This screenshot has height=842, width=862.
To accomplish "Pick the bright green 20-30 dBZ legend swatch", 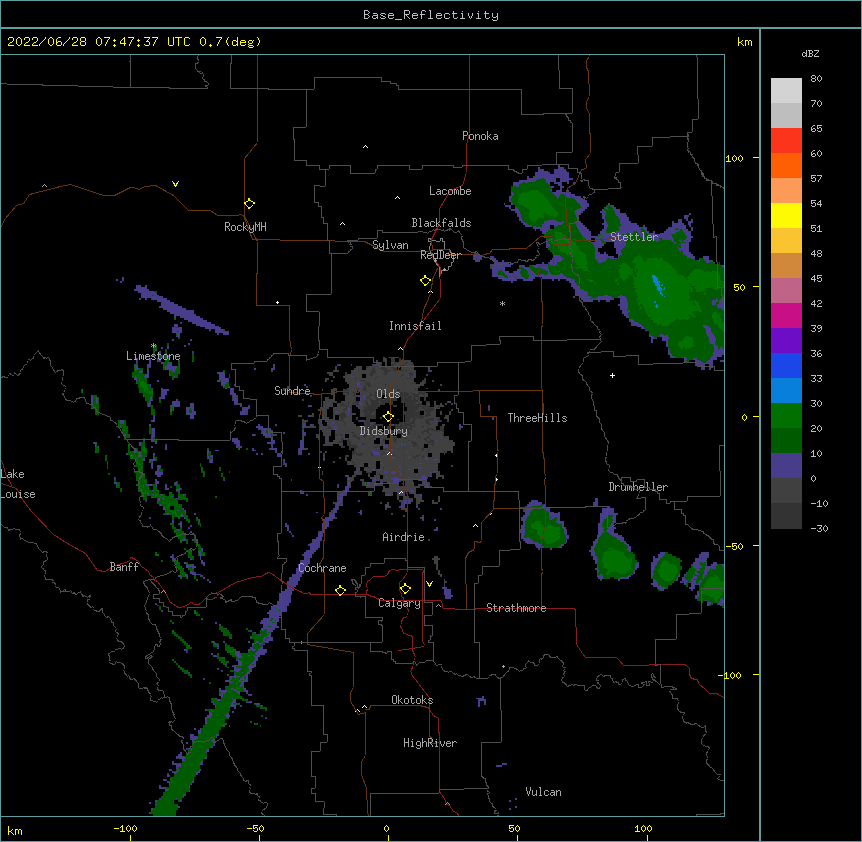I will pos(786,416).
